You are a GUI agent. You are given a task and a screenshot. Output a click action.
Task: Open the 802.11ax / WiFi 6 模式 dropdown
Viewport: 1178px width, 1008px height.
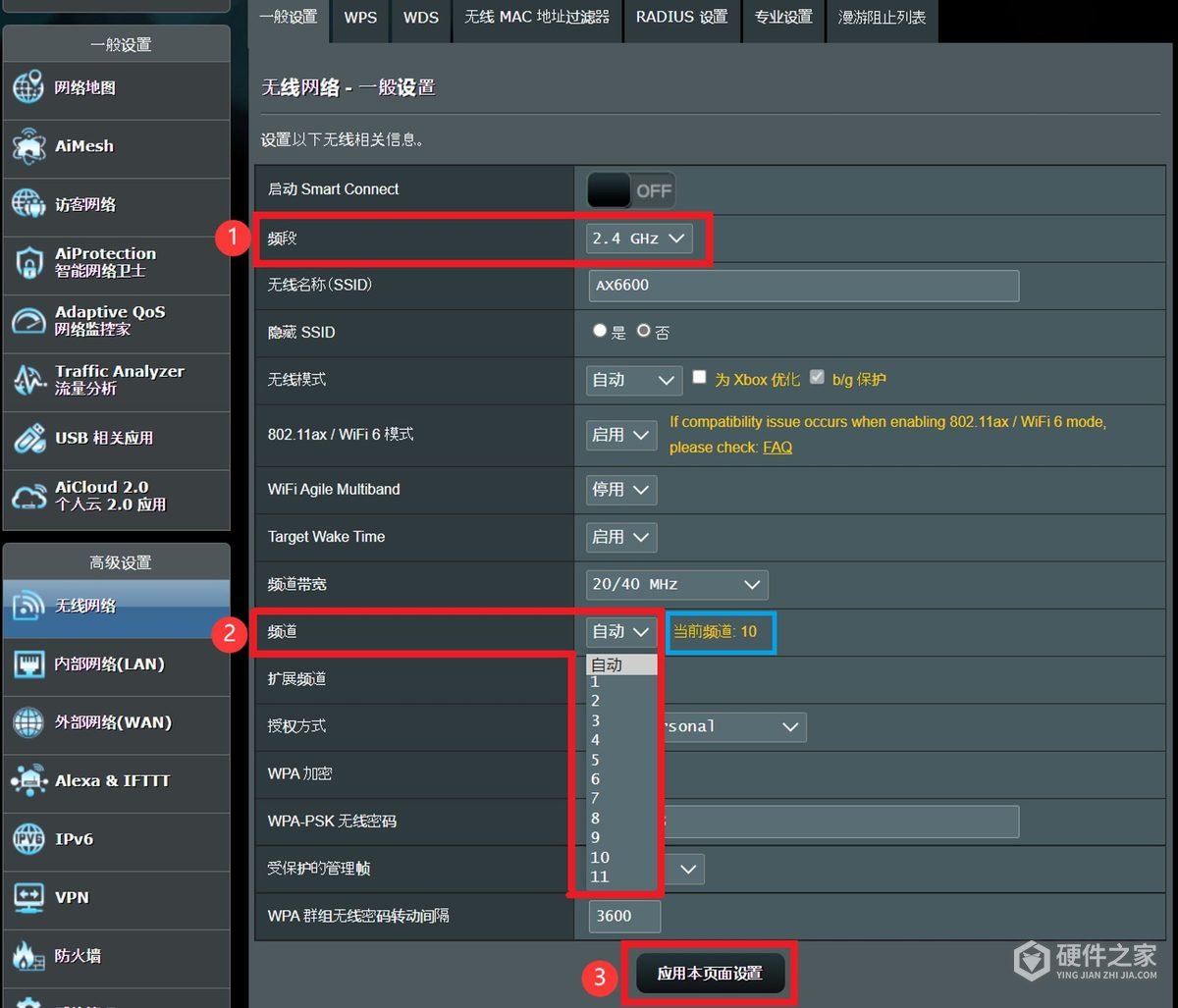click(621, 435)
